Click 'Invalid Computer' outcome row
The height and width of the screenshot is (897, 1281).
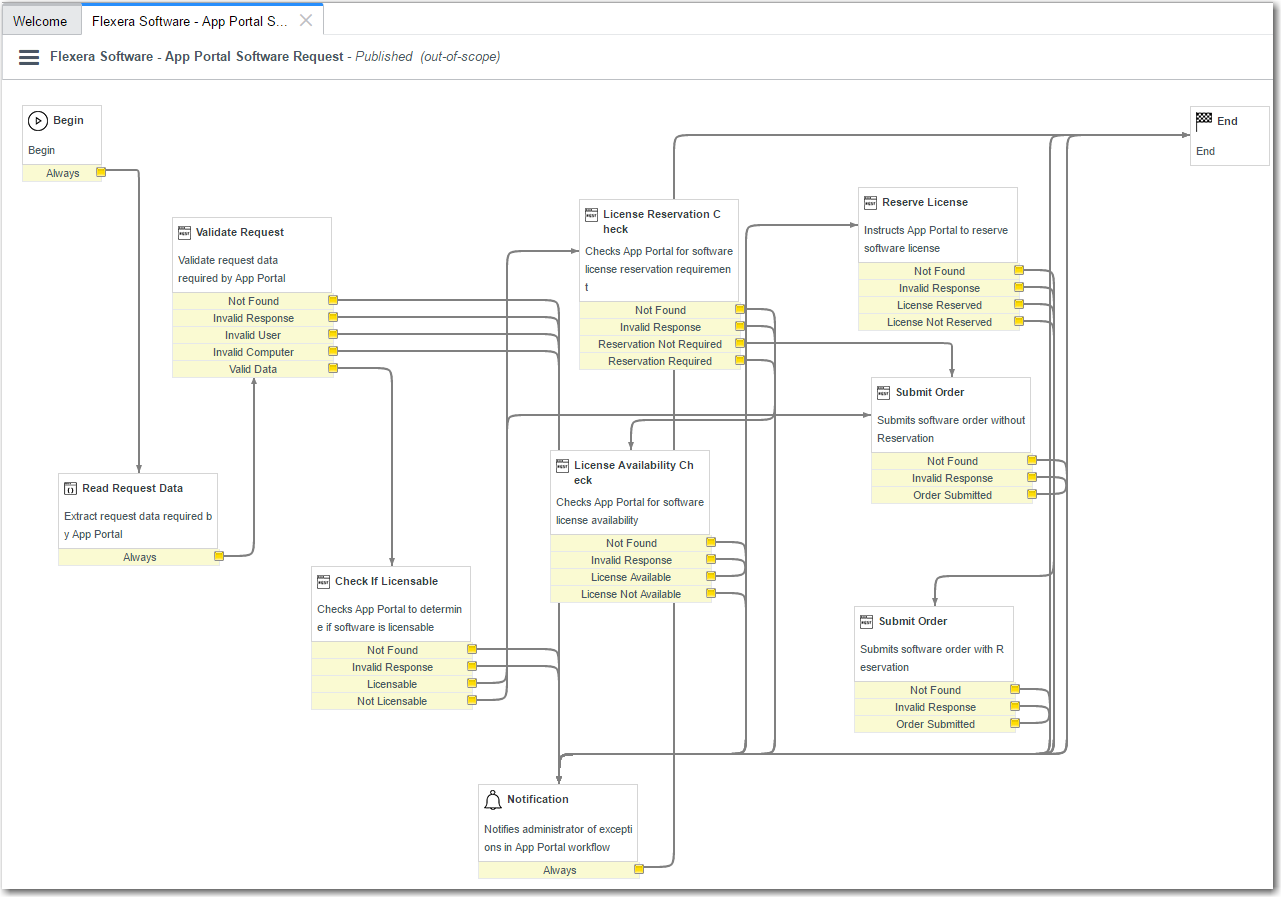[x=253, y=352]
